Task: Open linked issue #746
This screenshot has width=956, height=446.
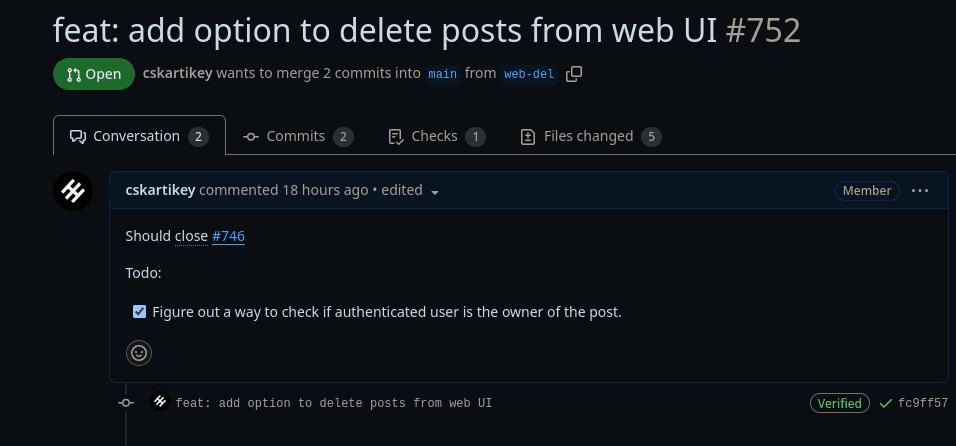Action: (x=228, y=236)
